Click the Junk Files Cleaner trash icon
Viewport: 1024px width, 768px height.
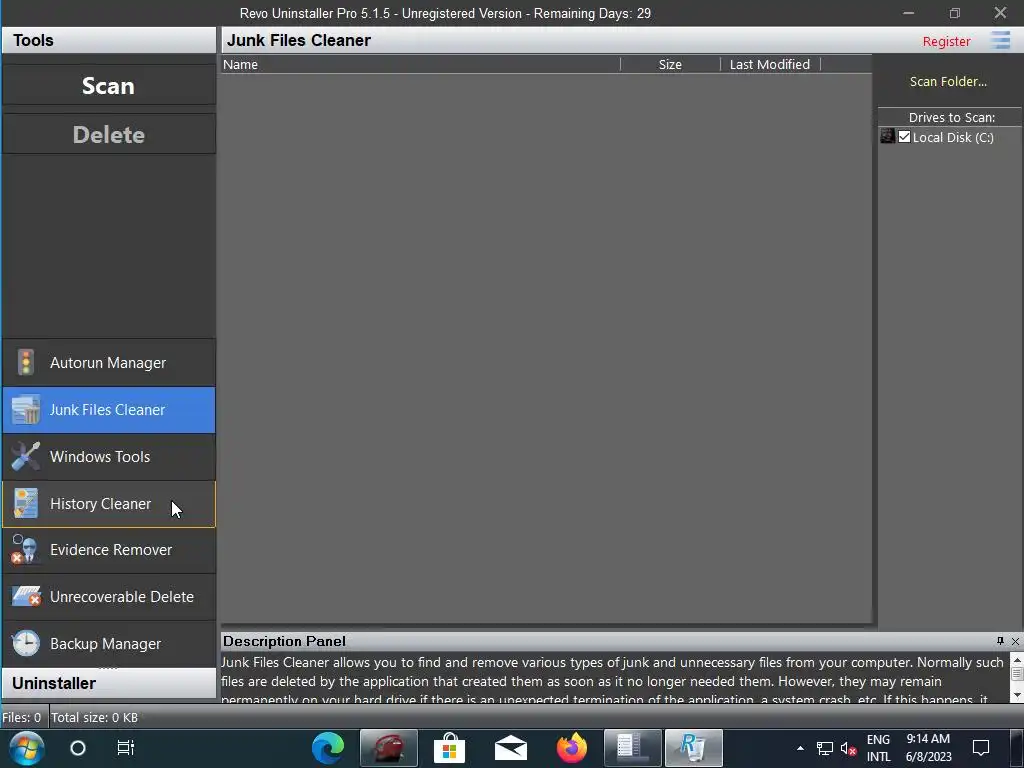tap(26, 409)
